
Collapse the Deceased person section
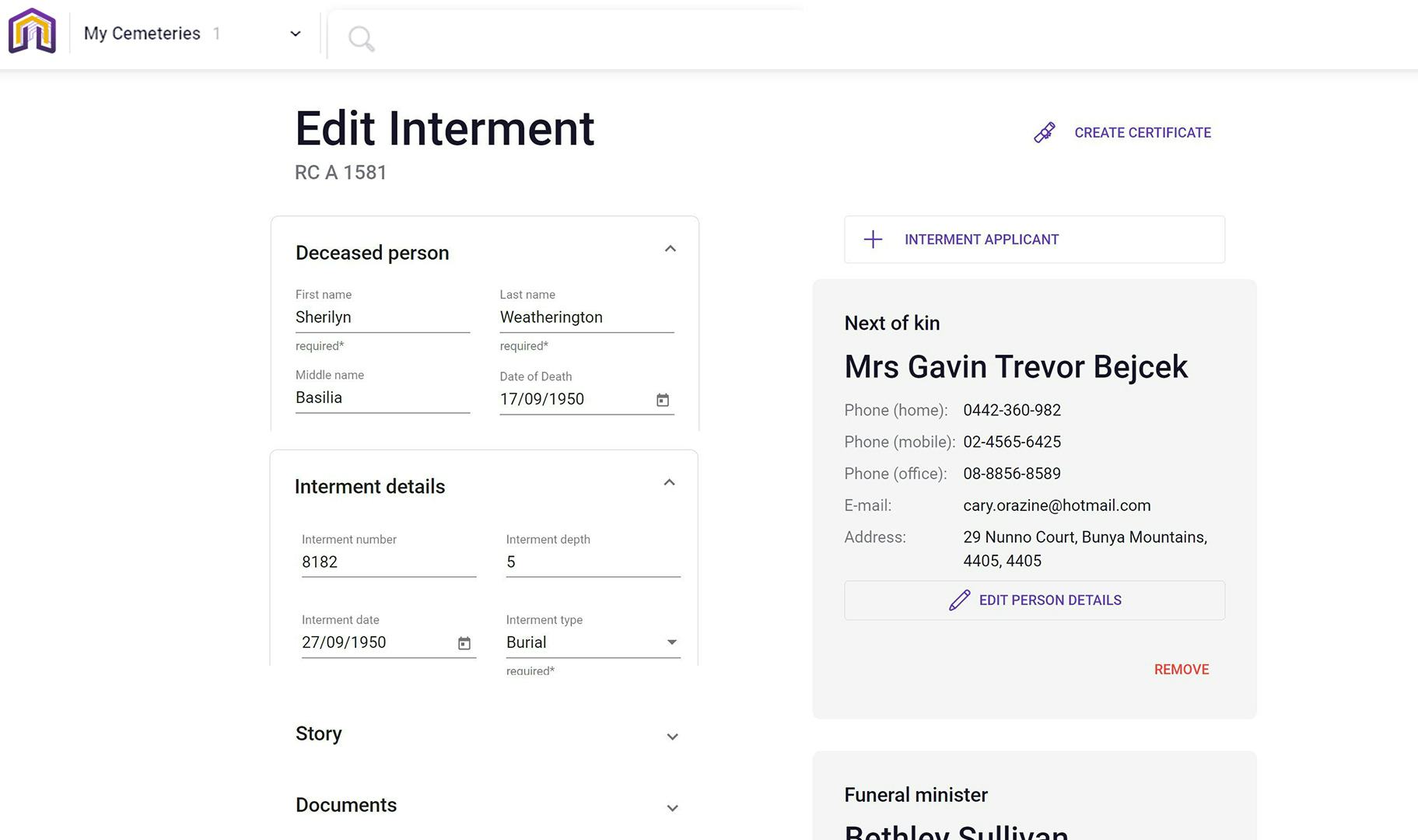pos(670,249)
